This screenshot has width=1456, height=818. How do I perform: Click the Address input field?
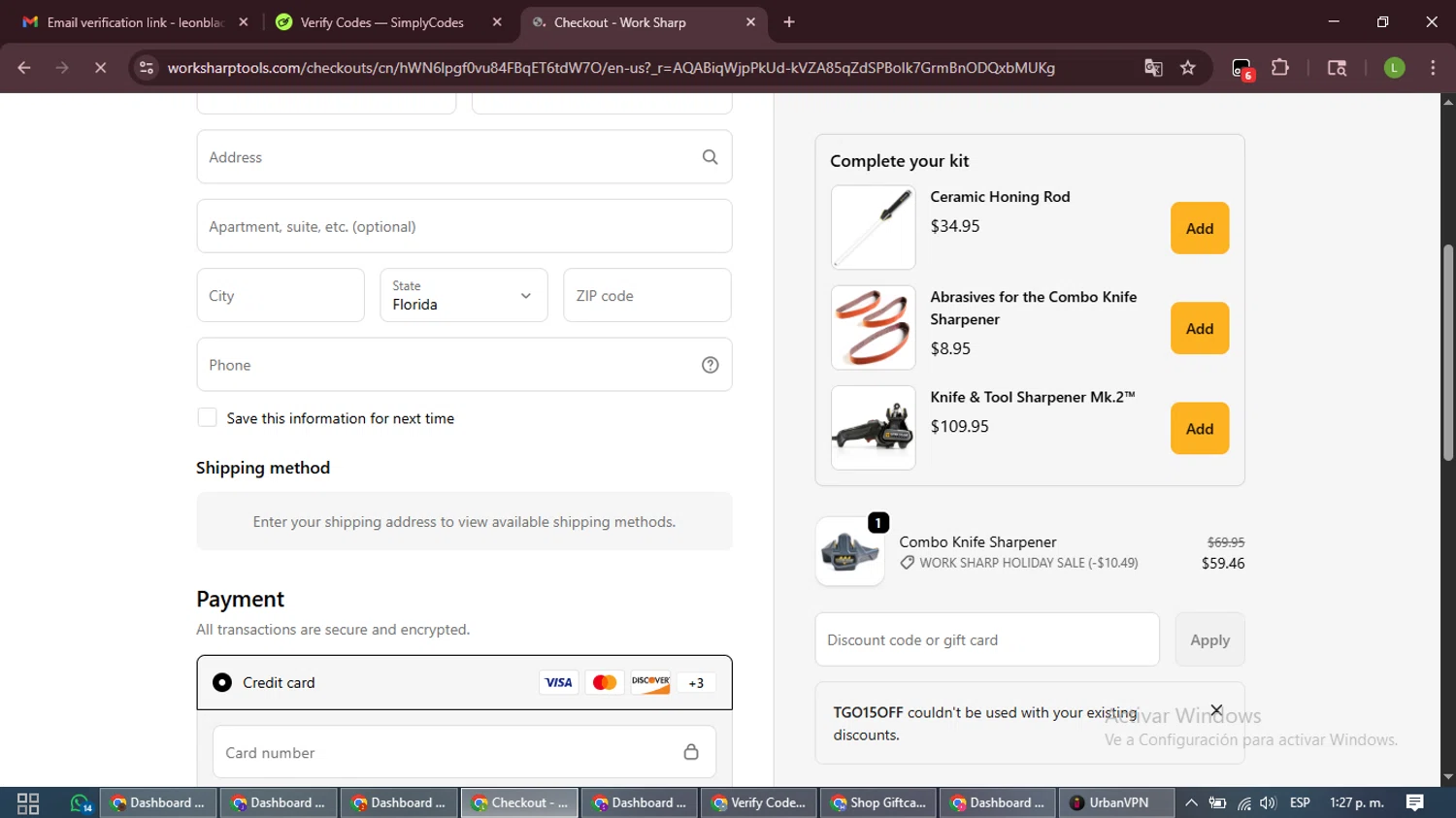(464, 157)
